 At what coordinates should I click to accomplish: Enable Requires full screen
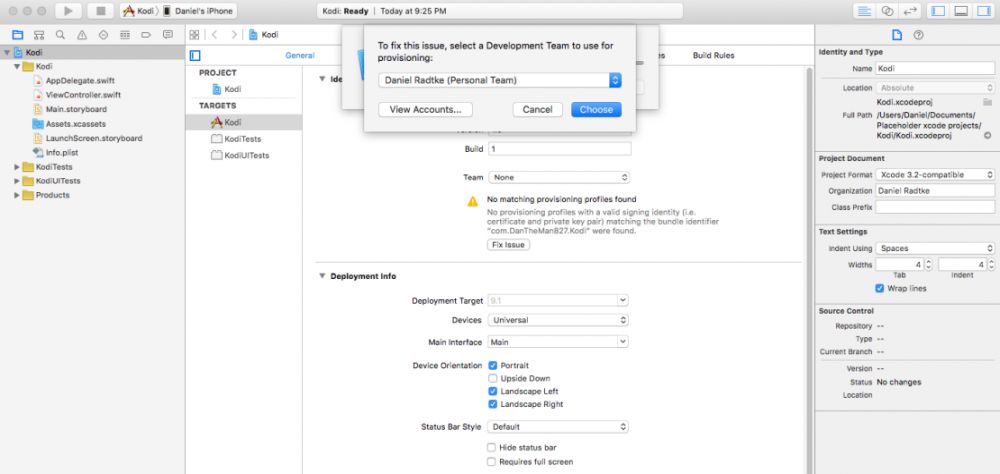click(x=492, y=462)
